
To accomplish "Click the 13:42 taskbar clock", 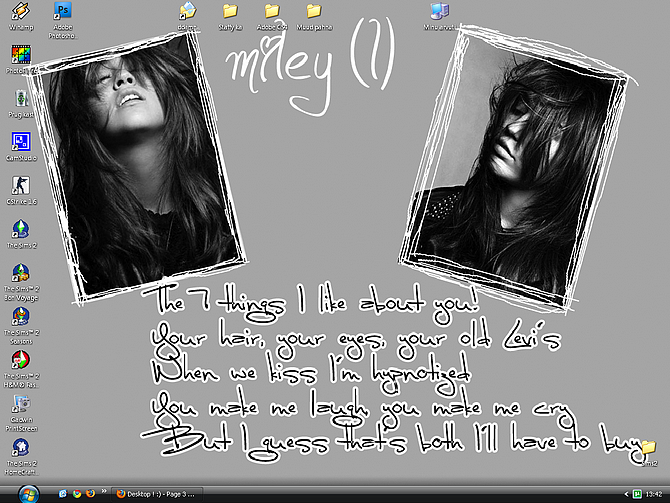I will click(654, 494).
